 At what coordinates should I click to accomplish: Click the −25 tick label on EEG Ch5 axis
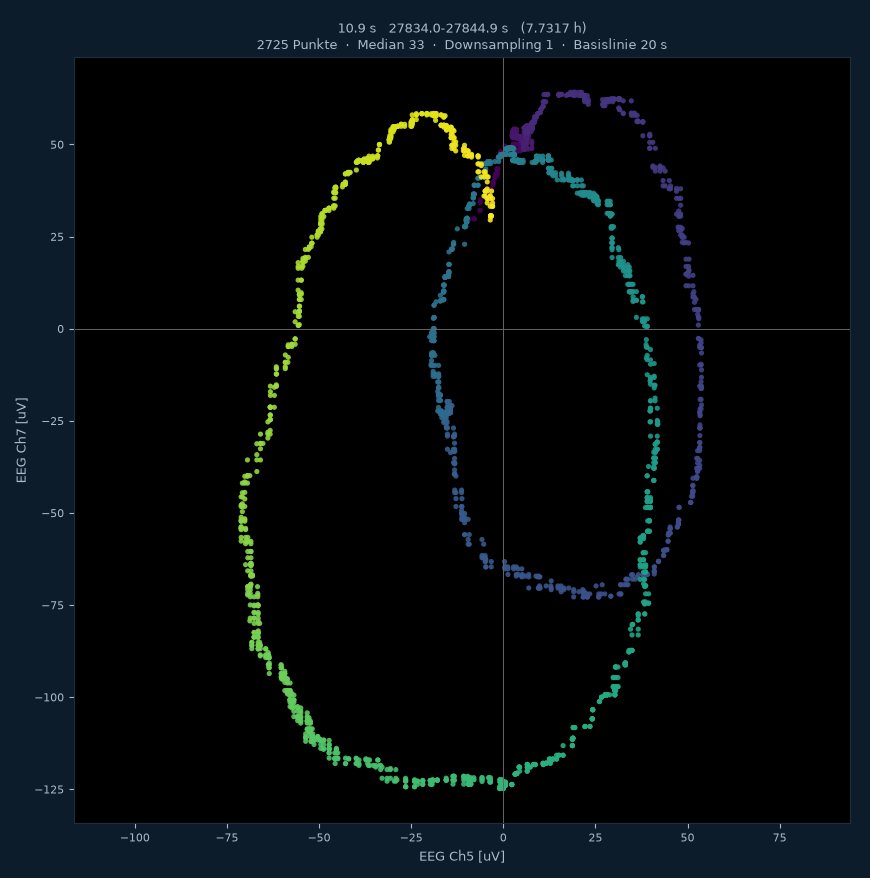coord(411,838)
